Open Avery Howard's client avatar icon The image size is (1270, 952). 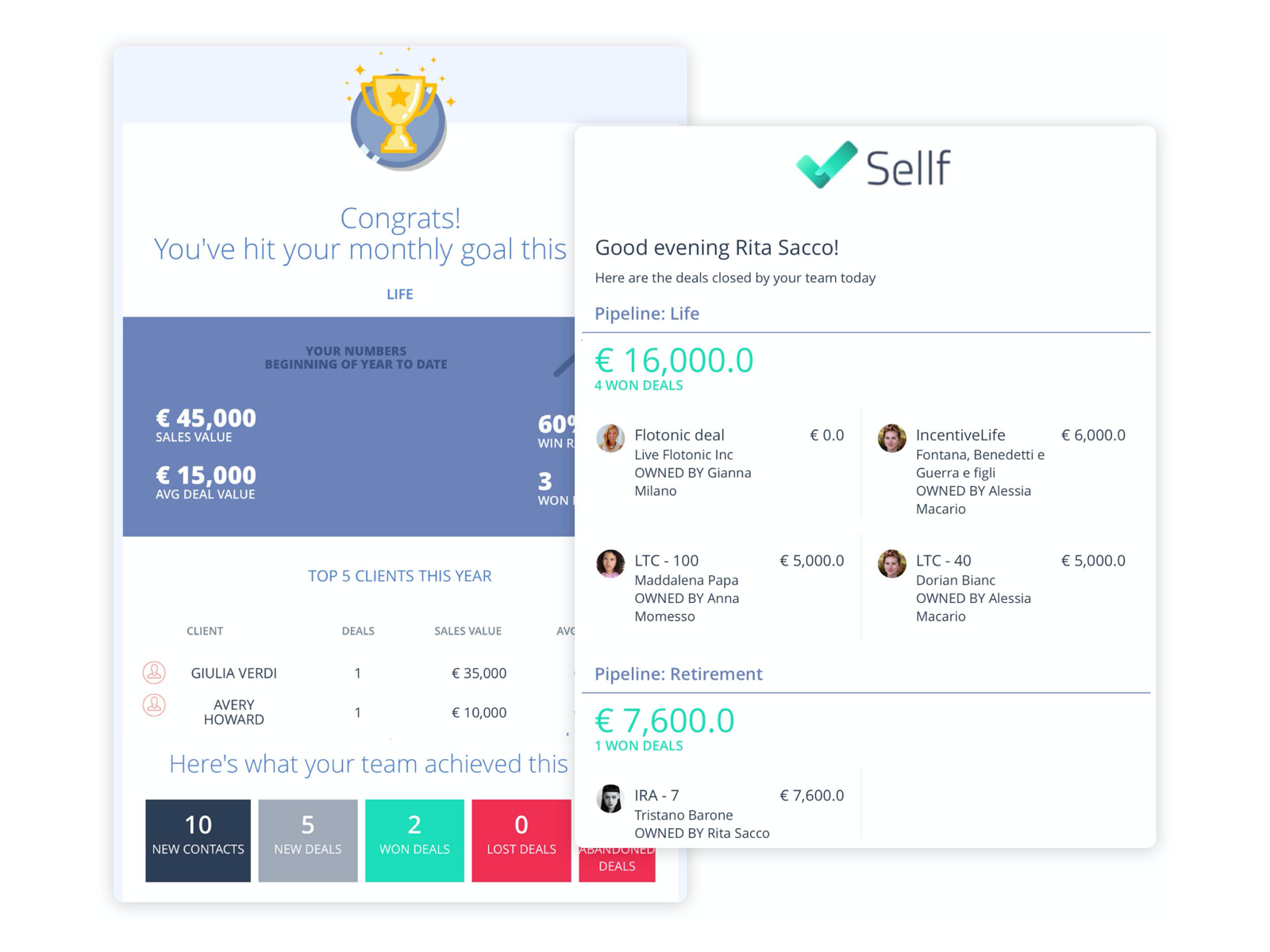pos(154,704)
